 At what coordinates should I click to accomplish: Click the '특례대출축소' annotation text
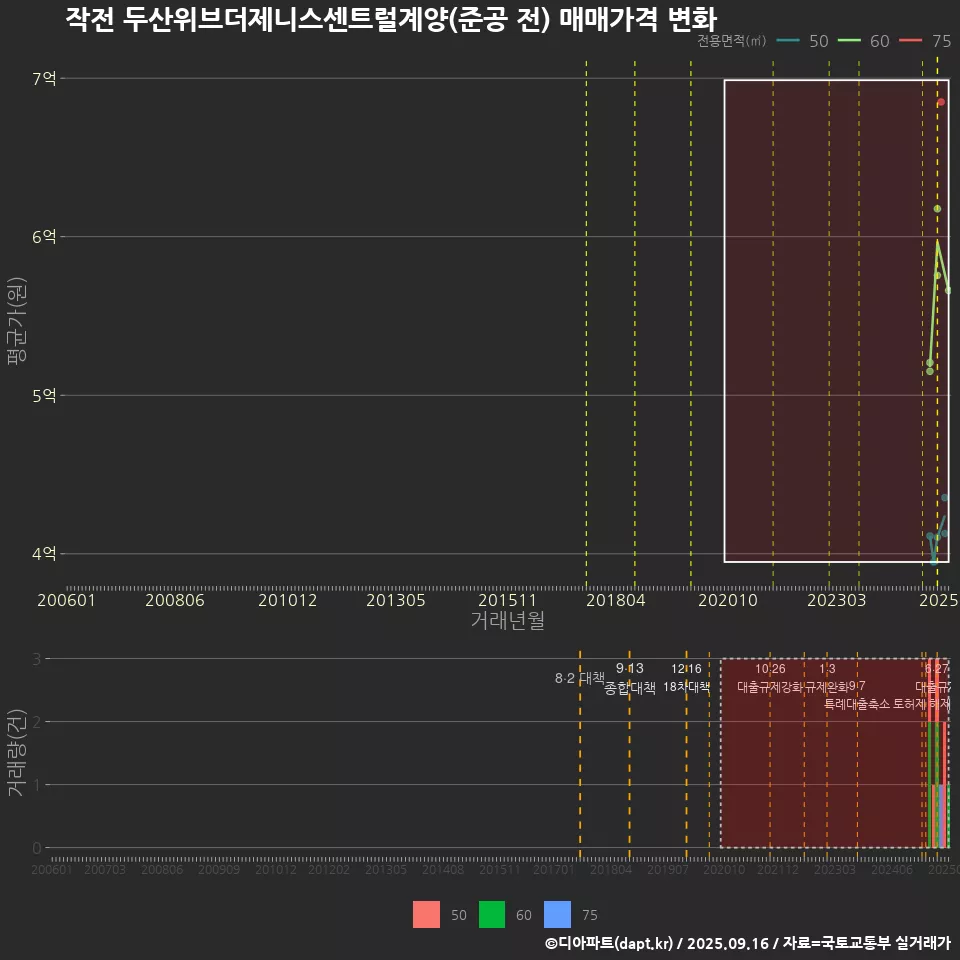coord(857,704)
